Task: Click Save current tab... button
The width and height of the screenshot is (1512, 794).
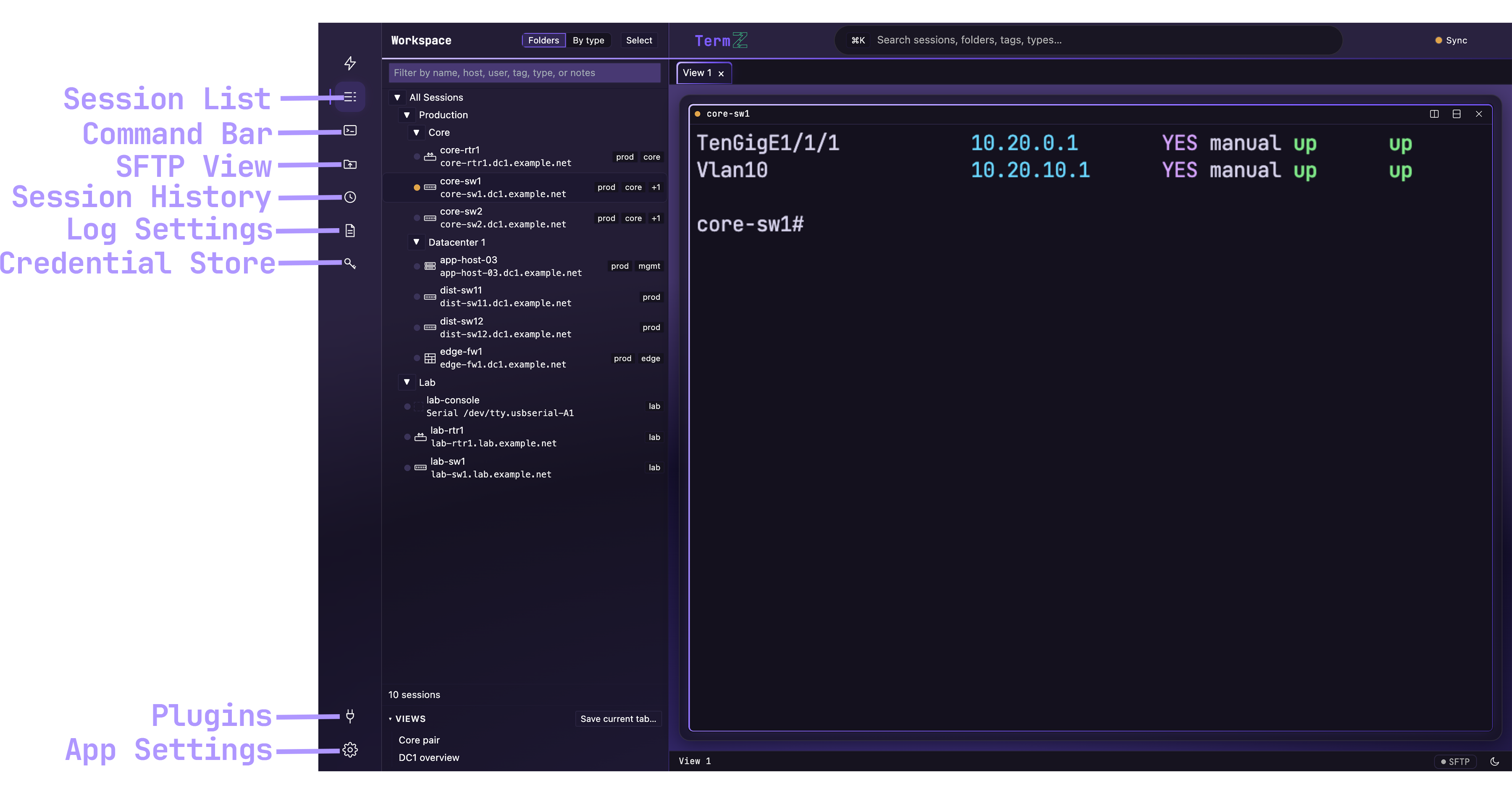Action: point(618,719)
